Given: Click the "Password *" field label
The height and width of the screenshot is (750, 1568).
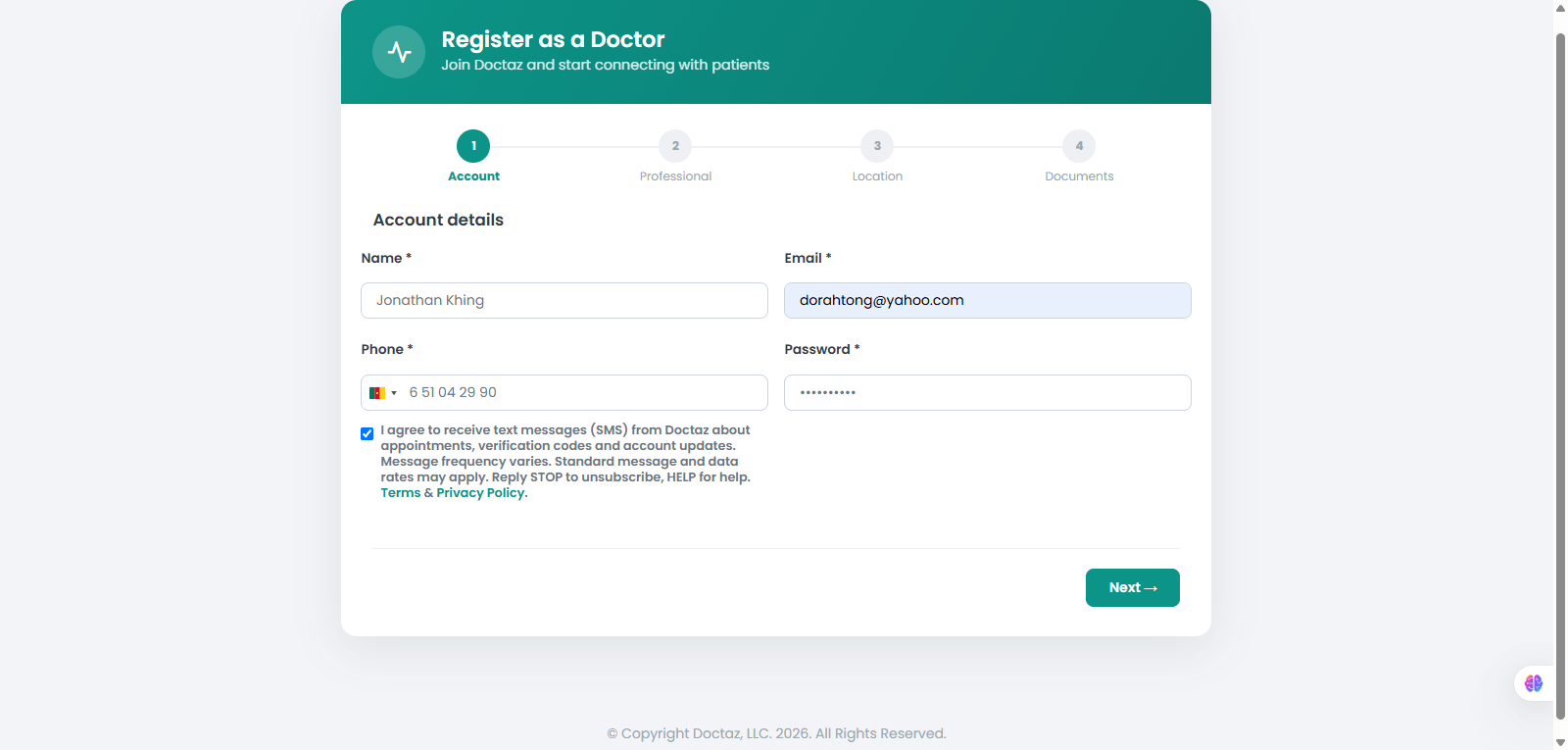Looking at the screenshot, I should click(822, 349).
